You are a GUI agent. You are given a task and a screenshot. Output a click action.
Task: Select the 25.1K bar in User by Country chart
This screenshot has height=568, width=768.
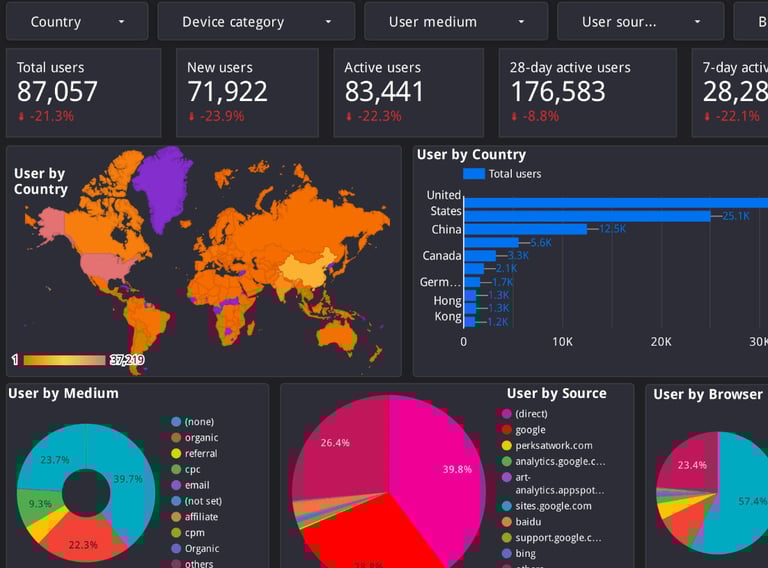tap(587, 216)
